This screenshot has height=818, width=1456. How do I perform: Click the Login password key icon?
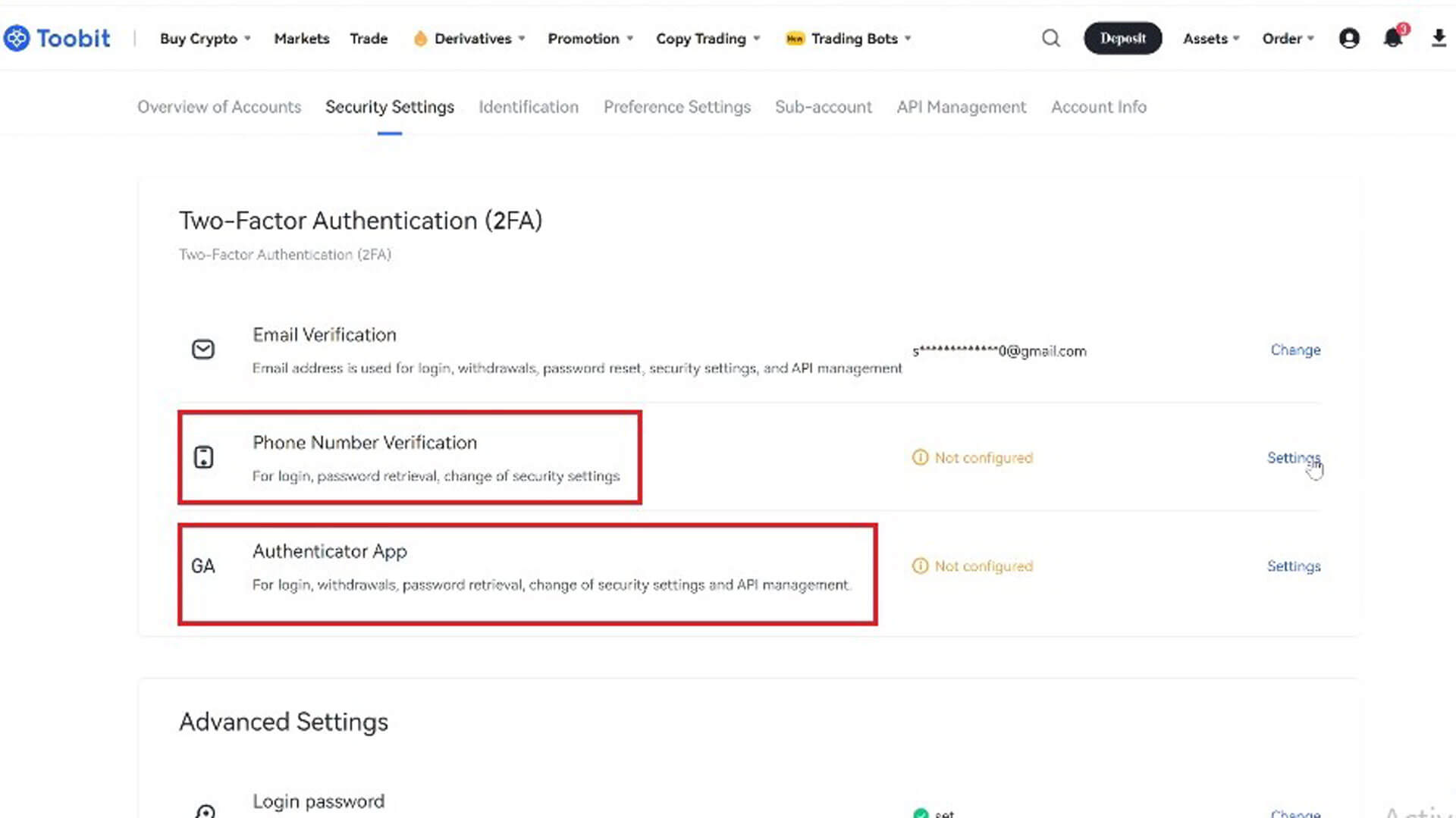pyautogui.click(x=205, y=810)
